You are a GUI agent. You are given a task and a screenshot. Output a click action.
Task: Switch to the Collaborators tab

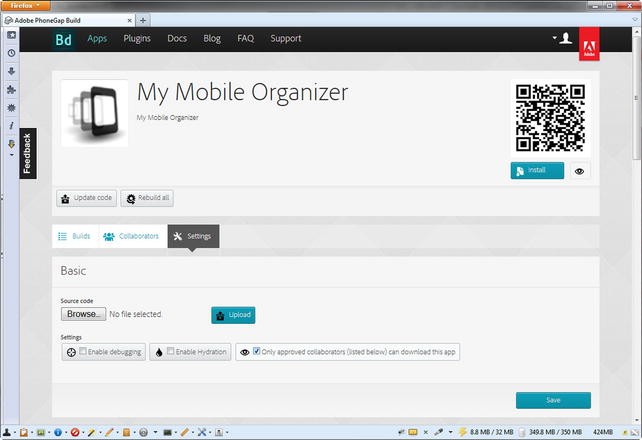tap(133, 236)
